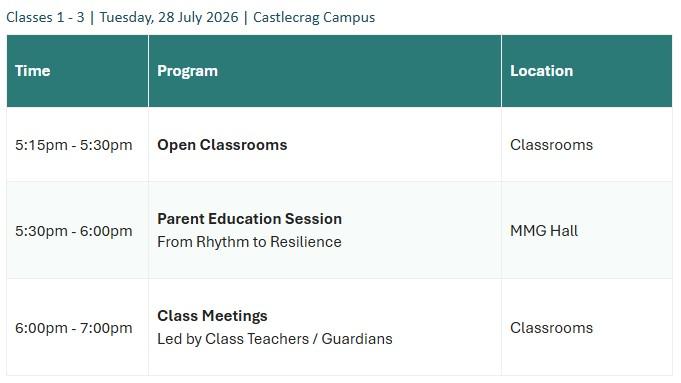The height and width of the screenshot is (383, 681).
Task: Click the Classrooms location for Open Classrooms
Action: 551,145
